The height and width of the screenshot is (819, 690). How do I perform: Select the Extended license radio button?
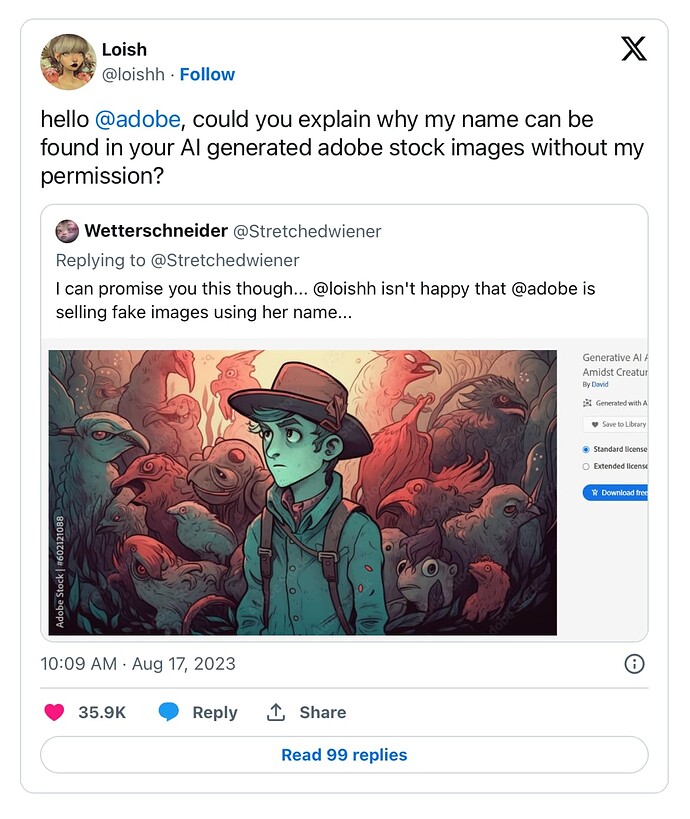coord(586,466)
